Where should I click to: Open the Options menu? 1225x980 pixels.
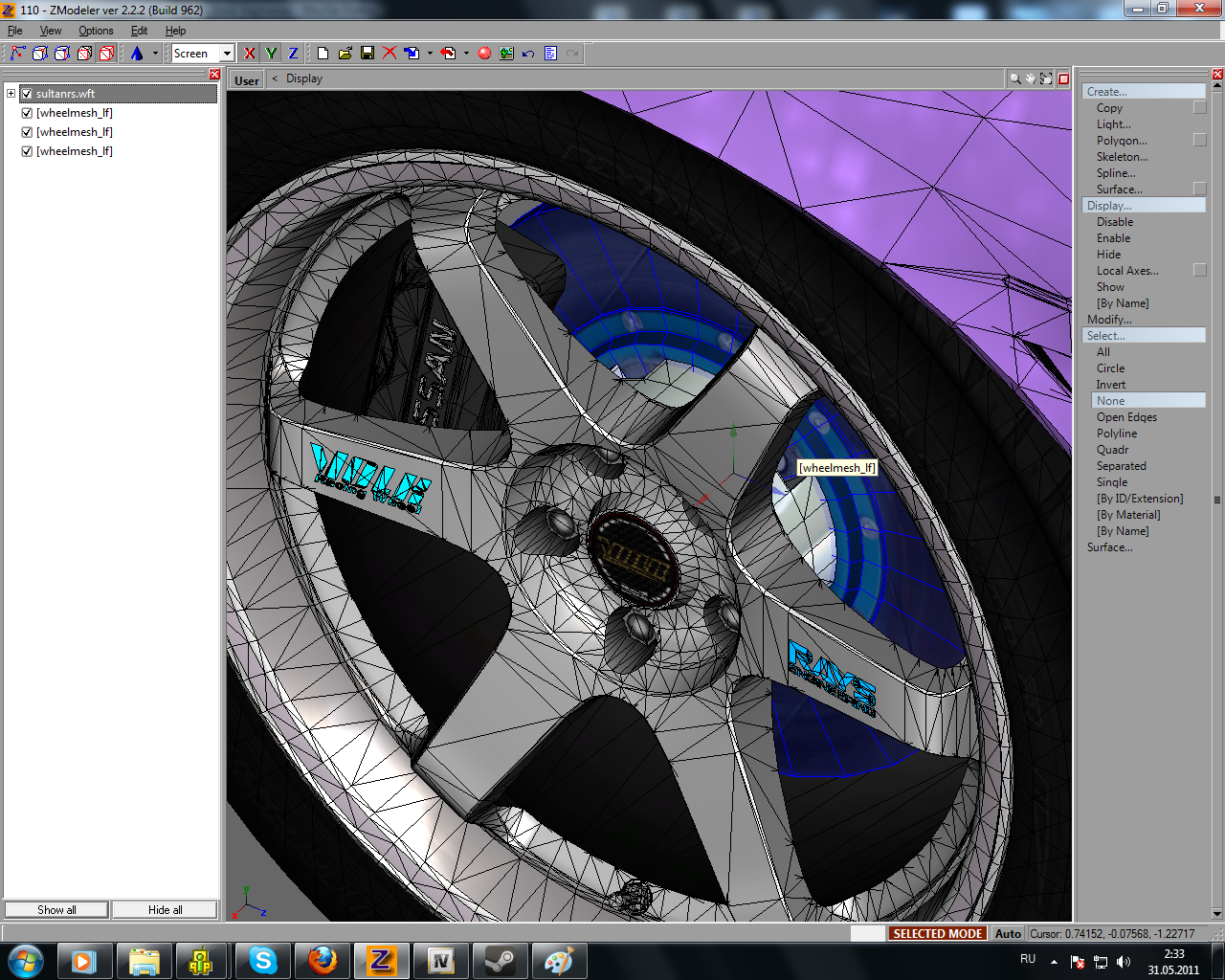pos(96,31)
